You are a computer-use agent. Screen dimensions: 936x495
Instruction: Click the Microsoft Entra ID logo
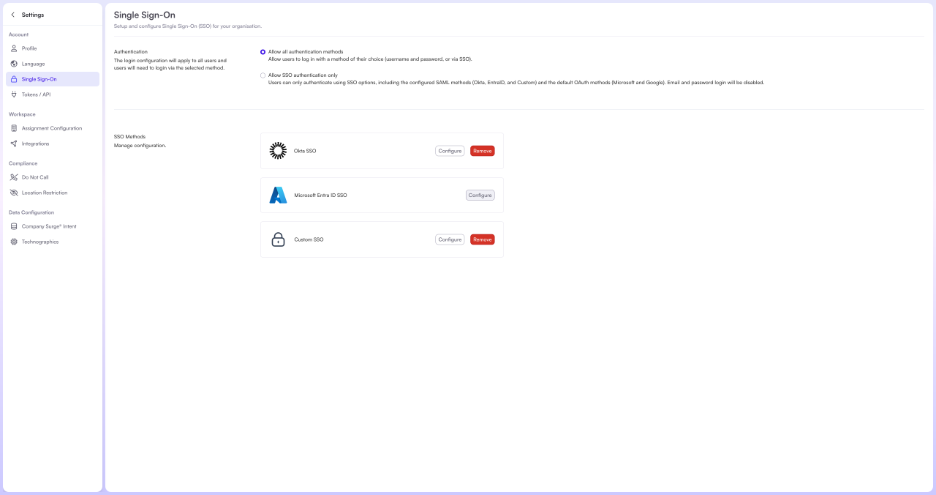278,195
